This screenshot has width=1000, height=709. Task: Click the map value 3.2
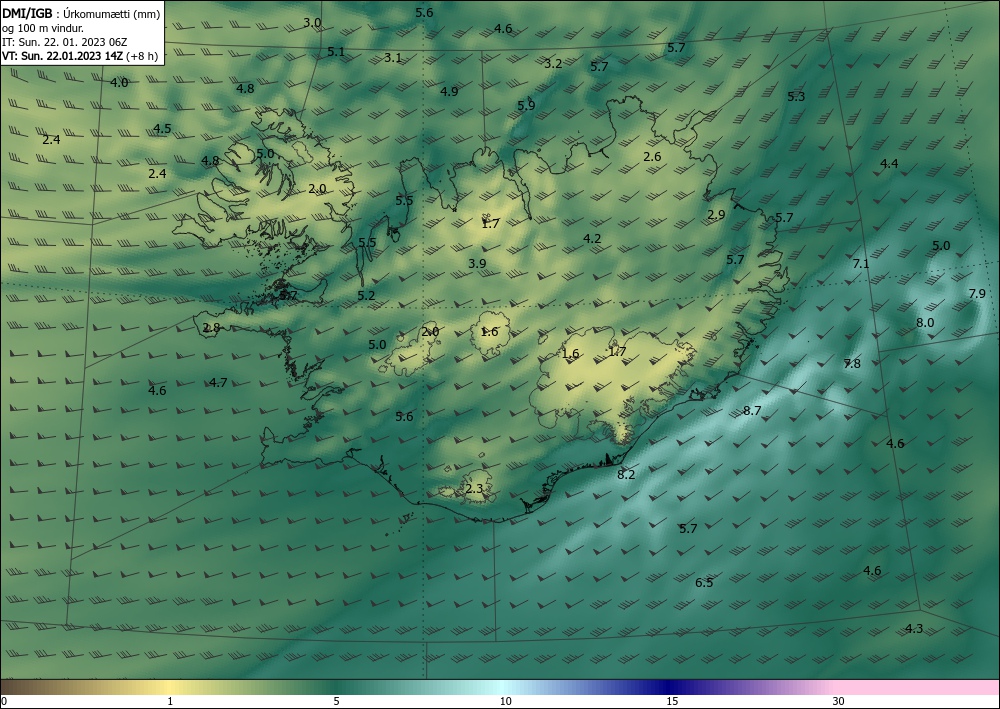[553, 63]
